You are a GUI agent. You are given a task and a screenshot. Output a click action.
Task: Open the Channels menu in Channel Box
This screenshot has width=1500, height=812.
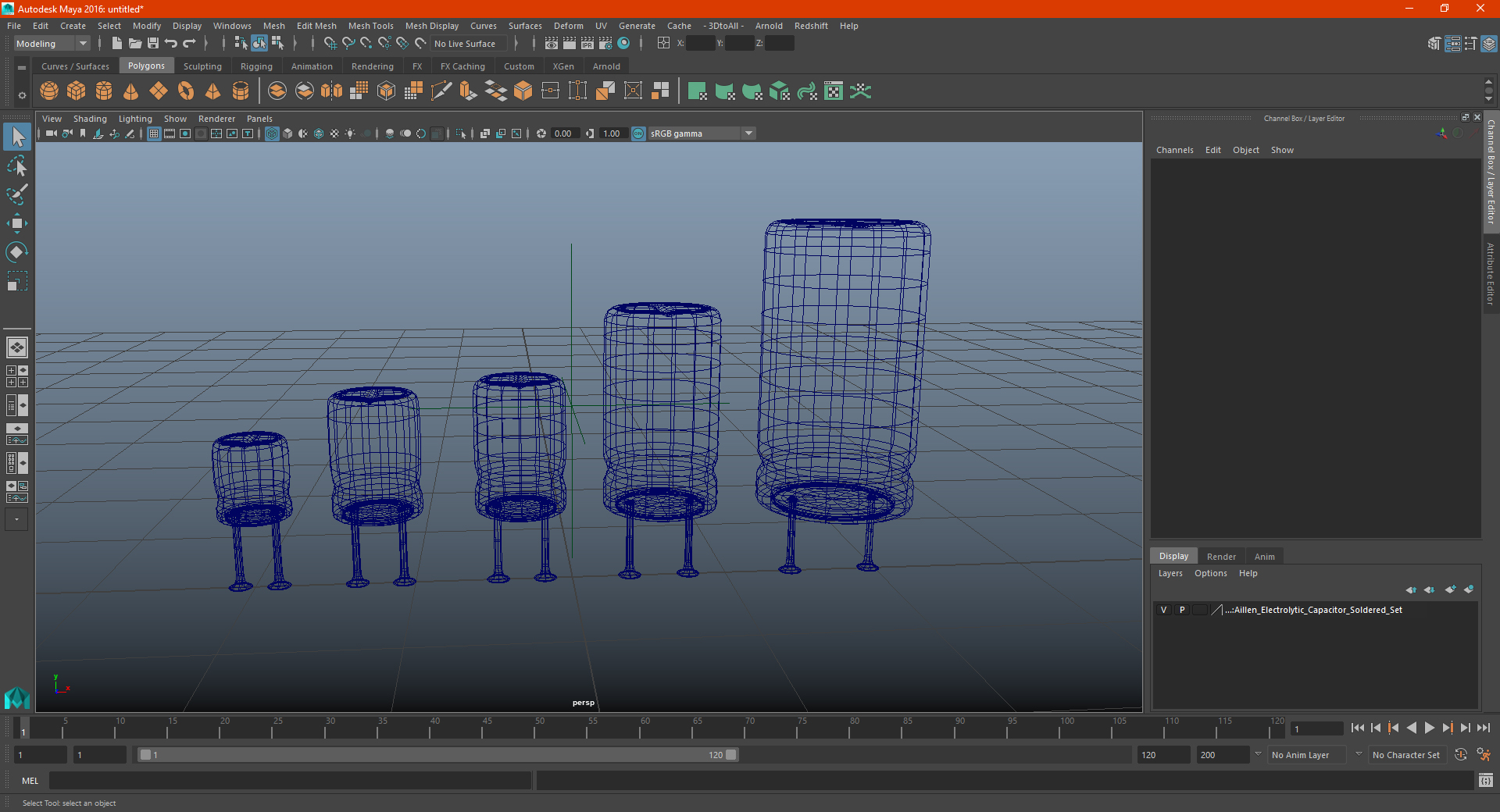(x=1174, y=150)
